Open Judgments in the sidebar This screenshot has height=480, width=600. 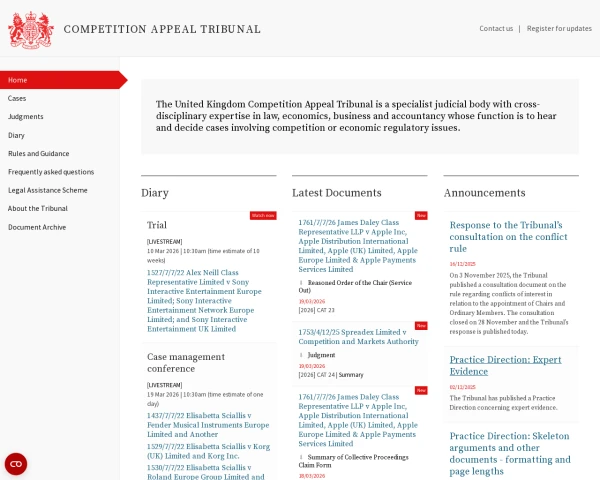[x=26, y=117]
